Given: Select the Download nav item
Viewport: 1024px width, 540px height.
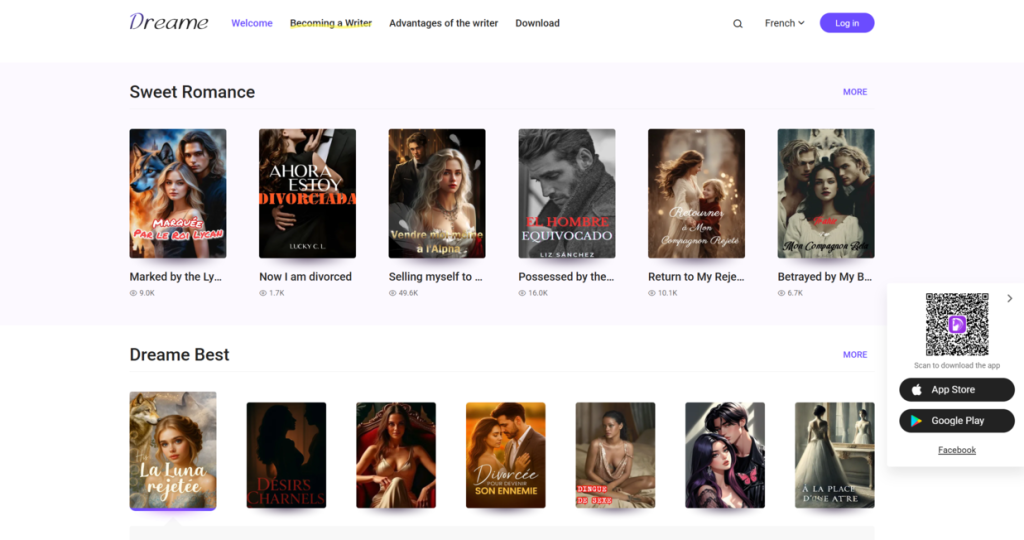Looking at the screenshot, I should pyautogui.click(x=537, y=23).
